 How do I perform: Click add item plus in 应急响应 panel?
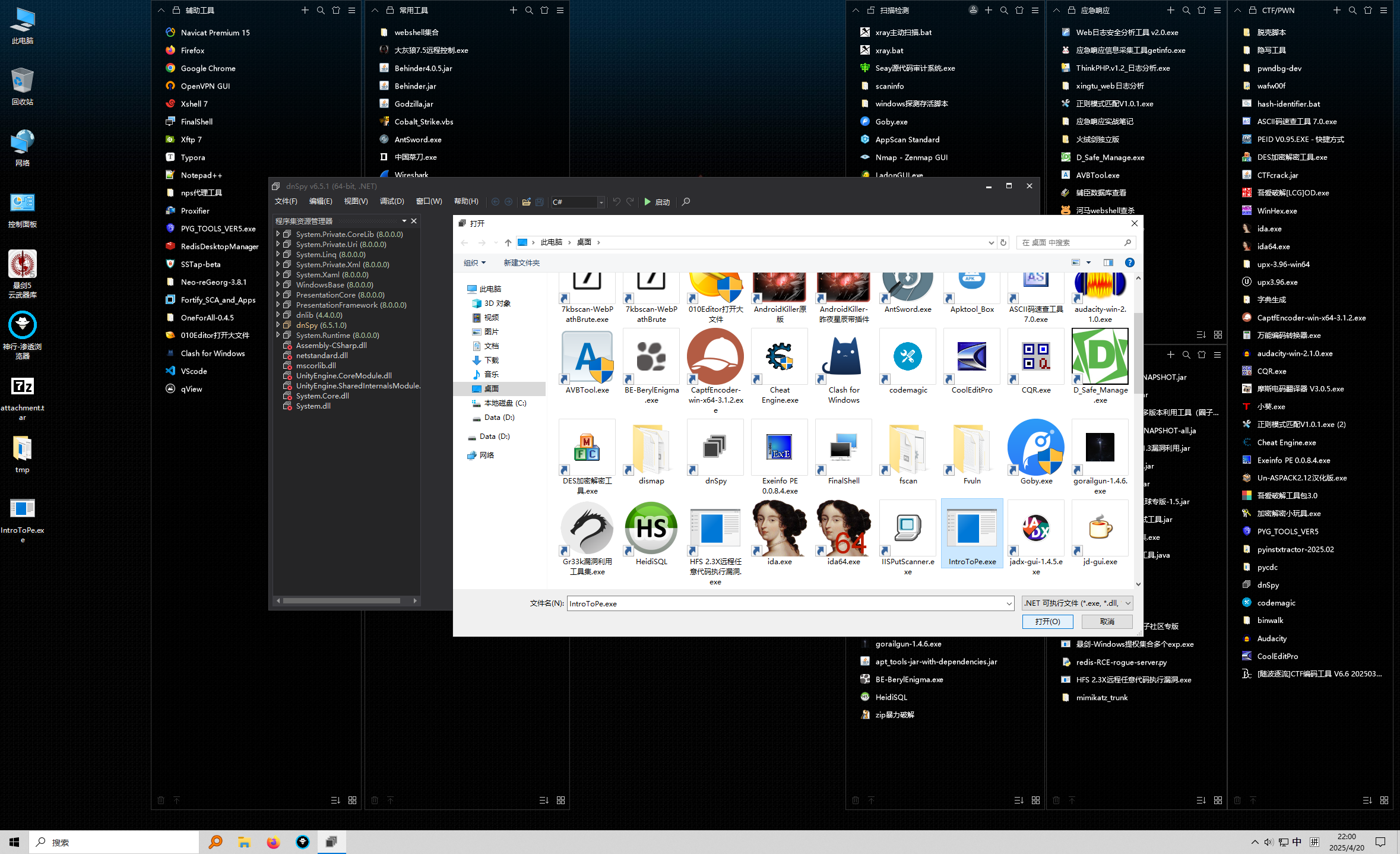pos(1170,10)
